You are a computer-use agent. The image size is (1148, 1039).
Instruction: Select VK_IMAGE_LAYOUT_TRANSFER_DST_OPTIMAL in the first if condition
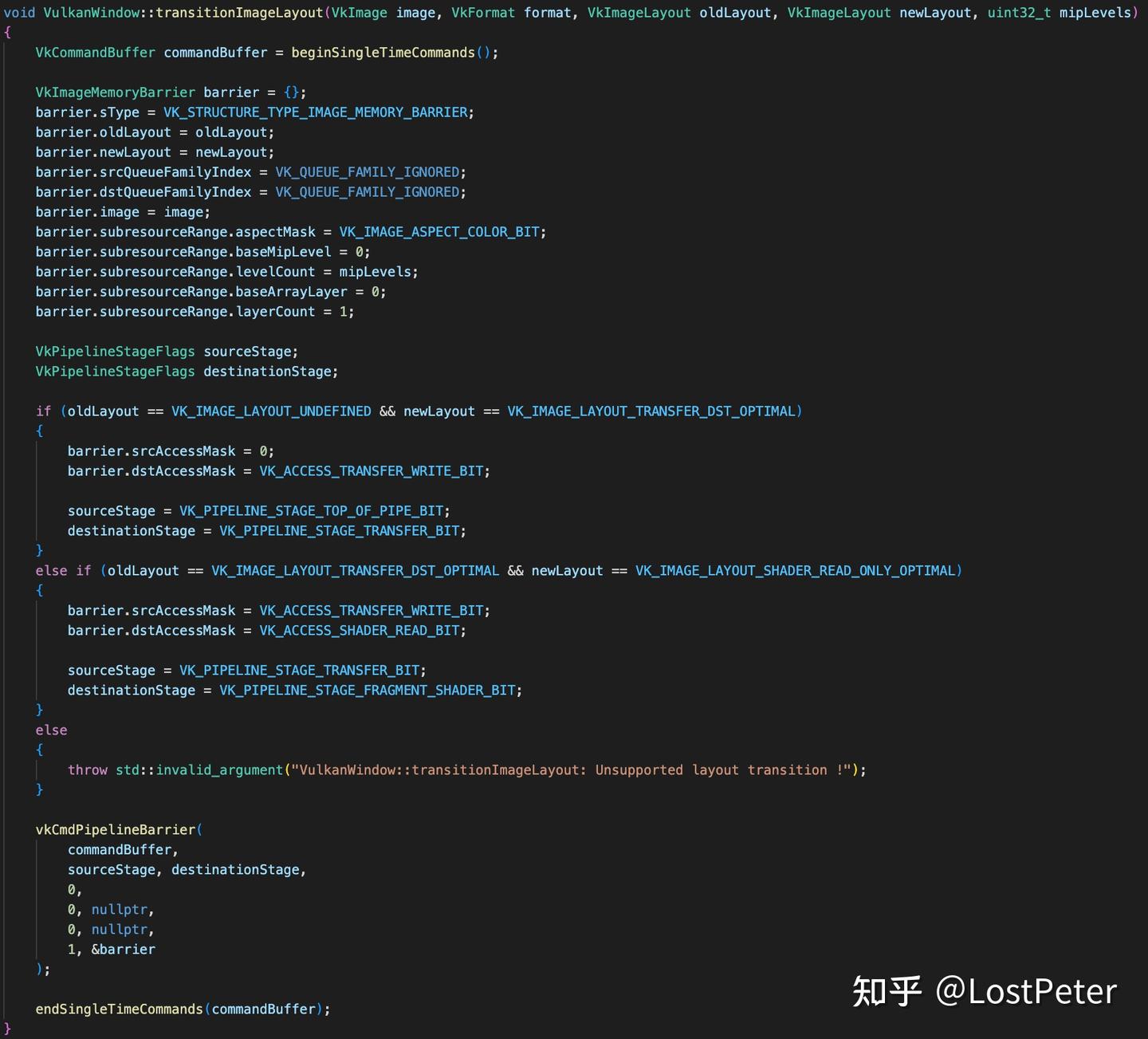tap(654, 411)
